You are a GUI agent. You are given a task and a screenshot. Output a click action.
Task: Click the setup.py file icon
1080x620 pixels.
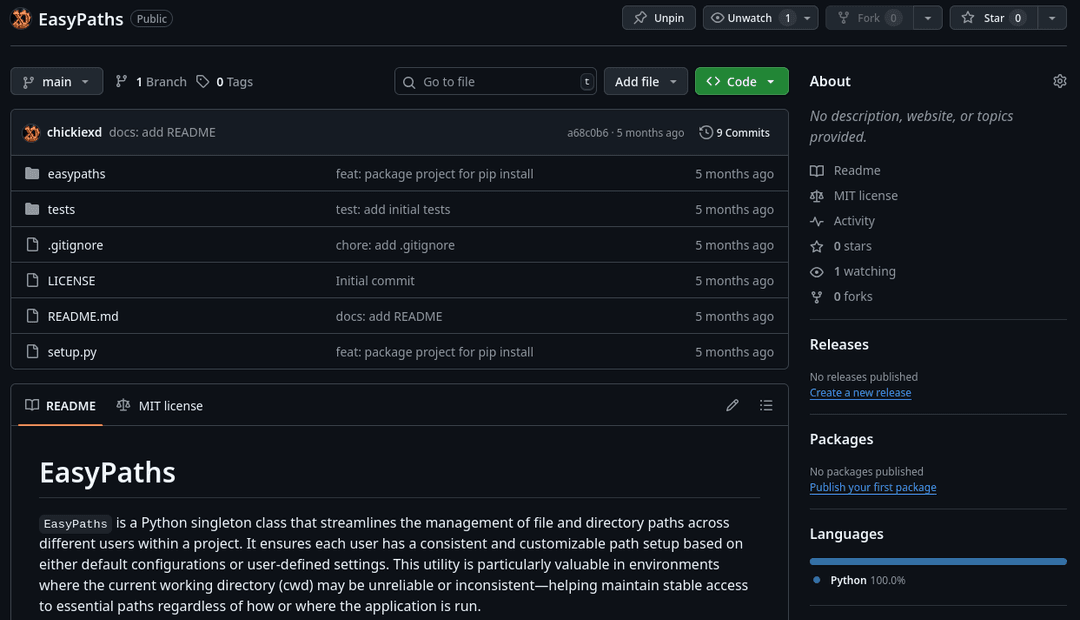(32, 351)
